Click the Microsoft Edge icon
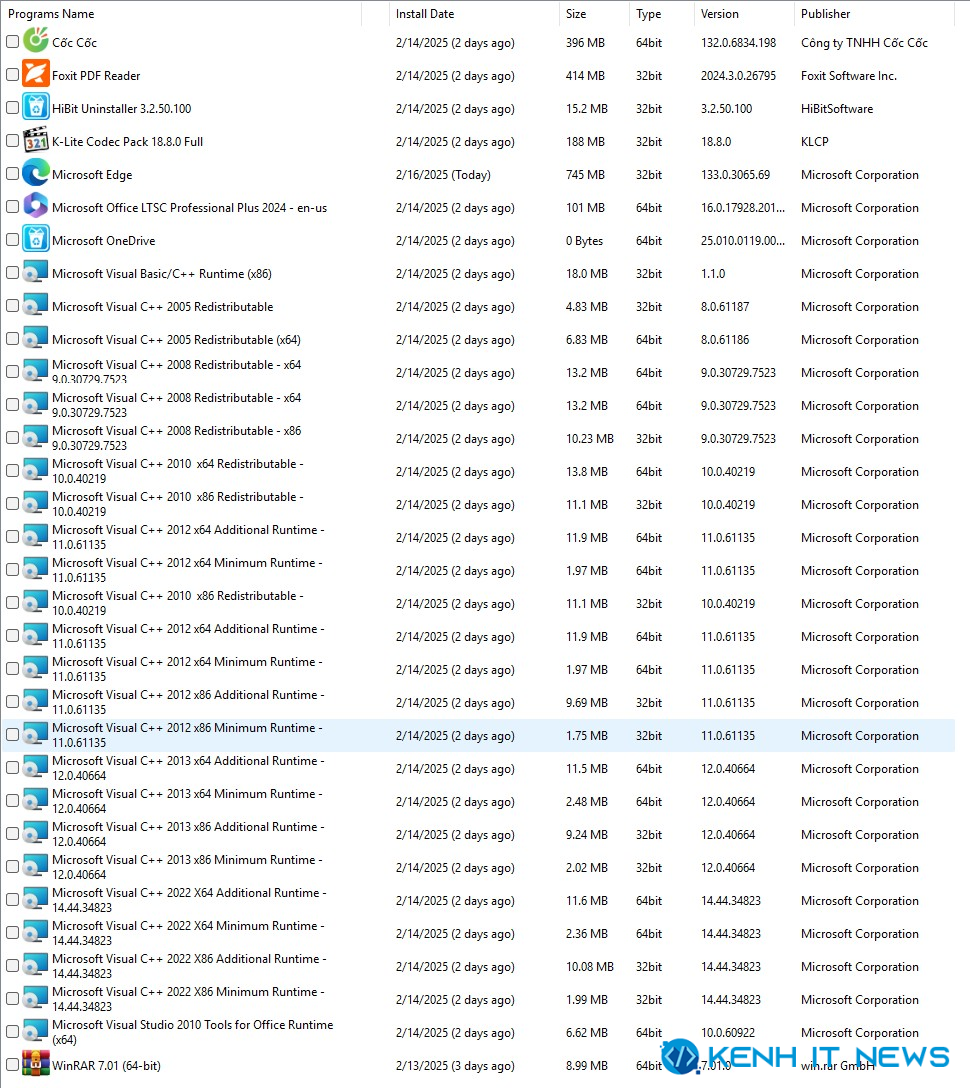 pyautogui.click(x=35, y=173)
